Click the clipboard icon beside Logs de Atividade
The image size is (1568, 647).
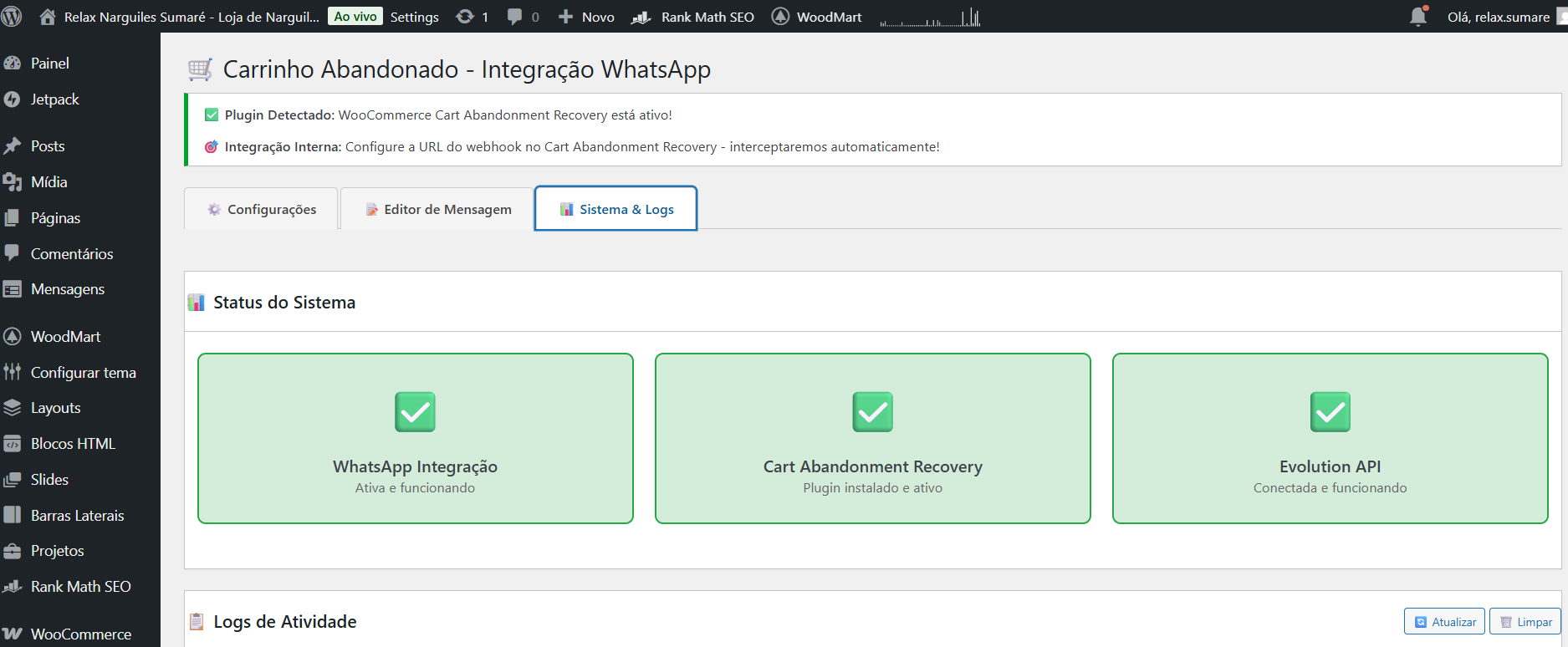(197, 621)
